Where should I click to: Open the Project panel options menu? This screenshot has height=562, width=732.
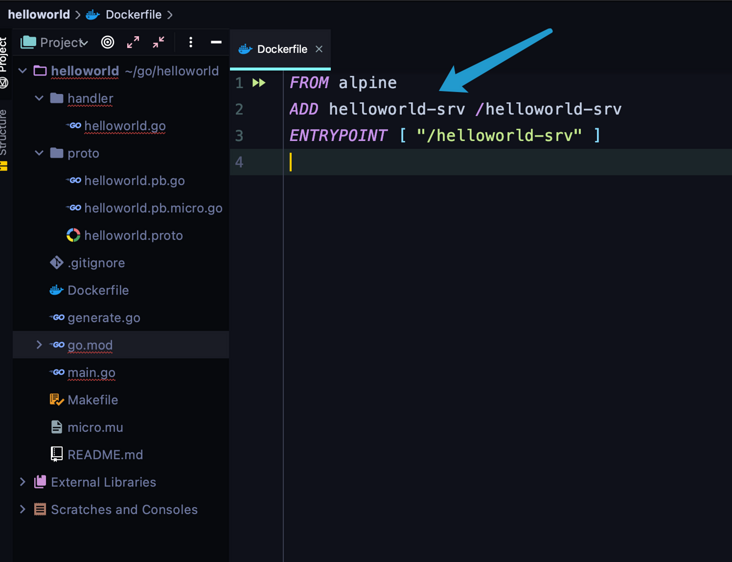[x=190, y=42]
